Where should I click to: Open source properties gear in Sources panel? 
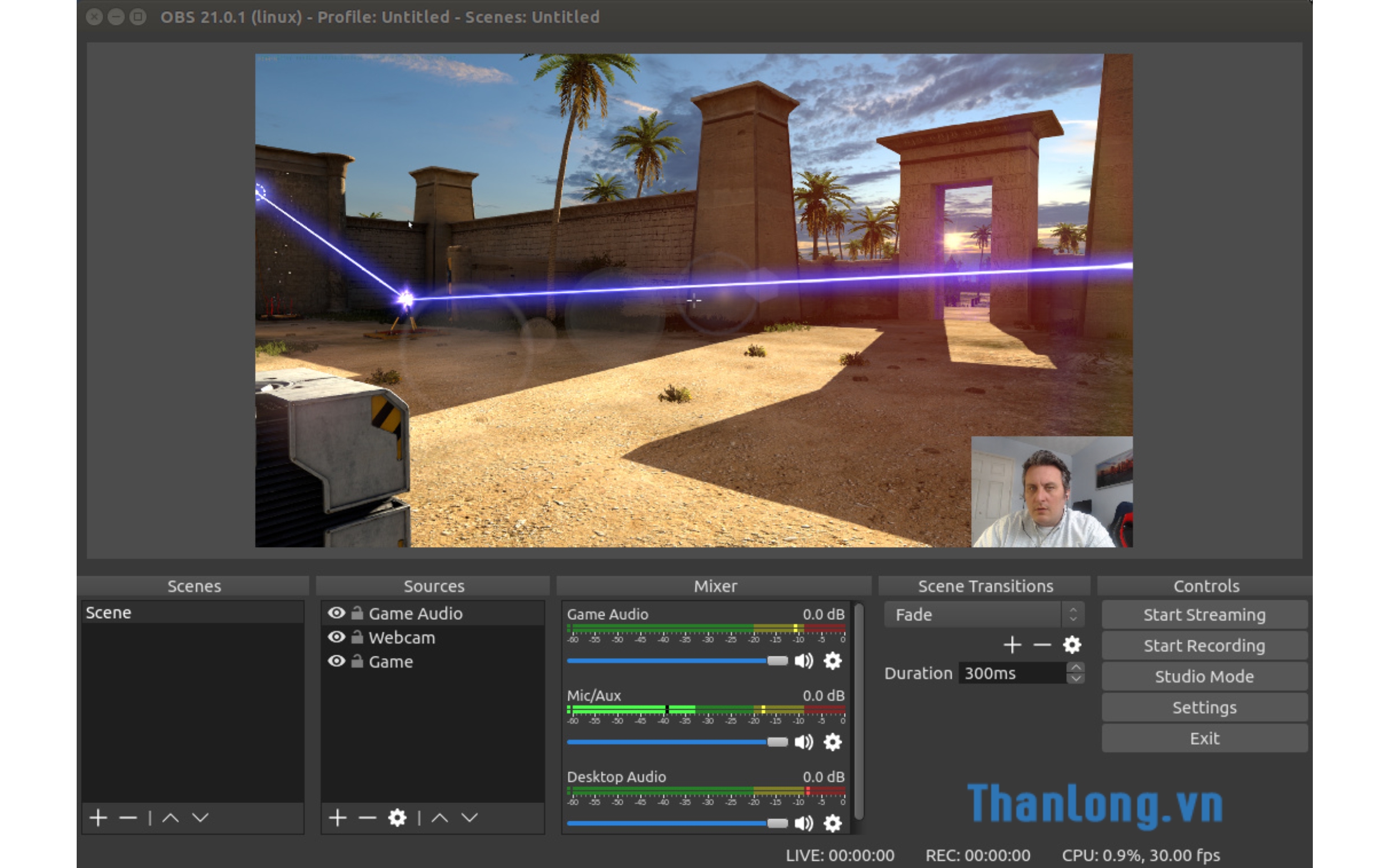397,817
